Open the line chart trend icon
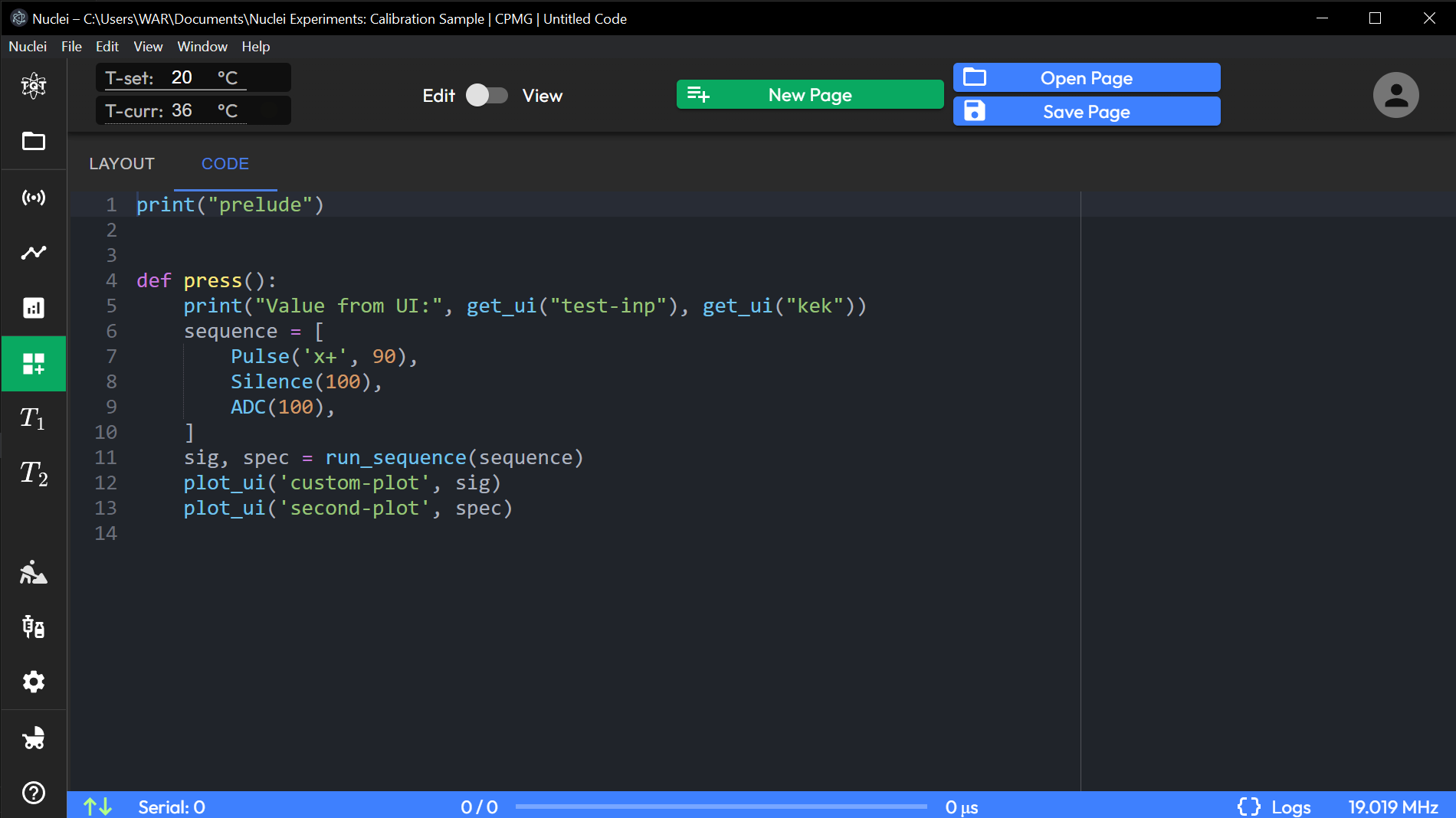Viewport: 1456px width, 818px height. pyautogui.click(x=34, y=253)
